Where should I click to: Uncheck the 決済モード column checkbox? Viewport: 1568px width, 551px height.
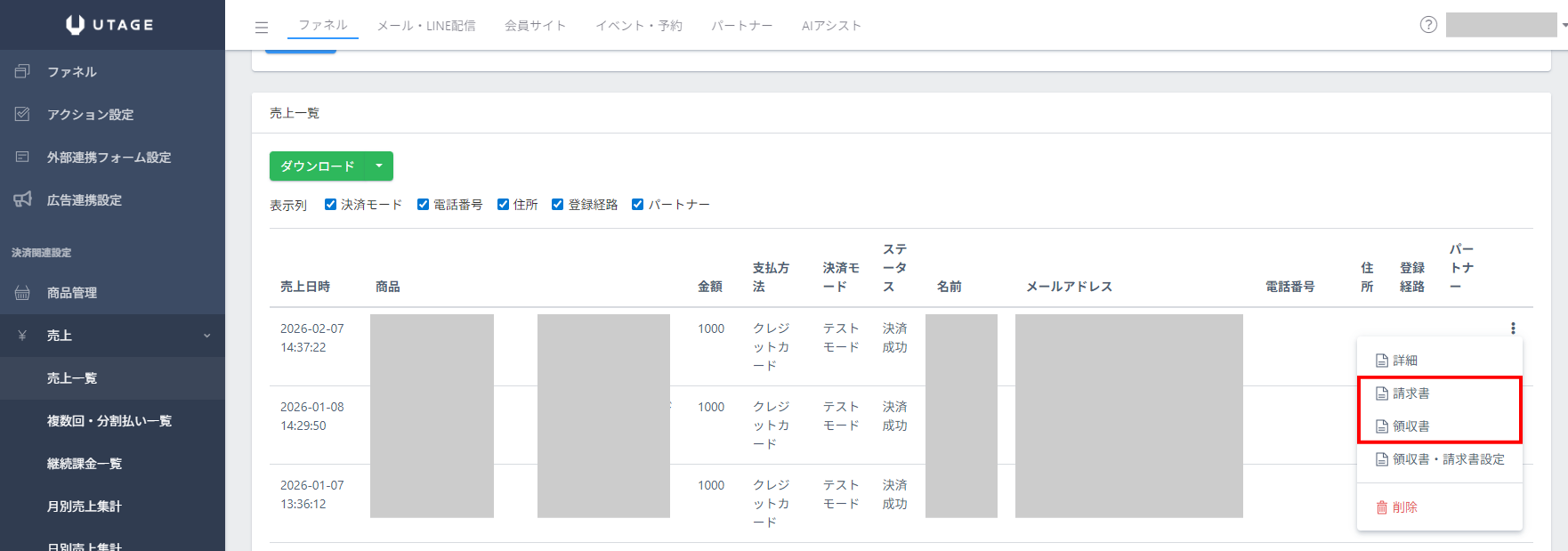[330, 205]
